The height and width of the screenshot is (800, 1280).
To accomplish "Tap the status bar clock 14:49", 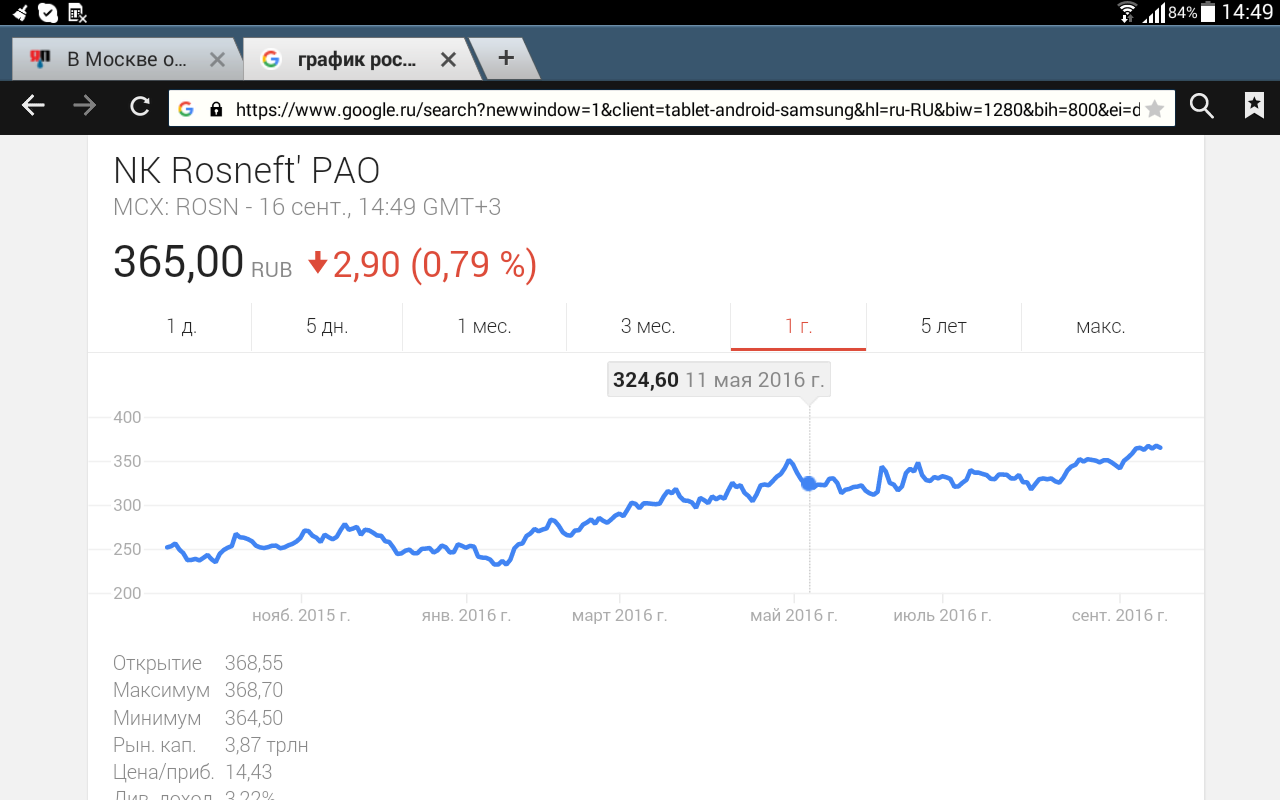I will coord(1248,12).
